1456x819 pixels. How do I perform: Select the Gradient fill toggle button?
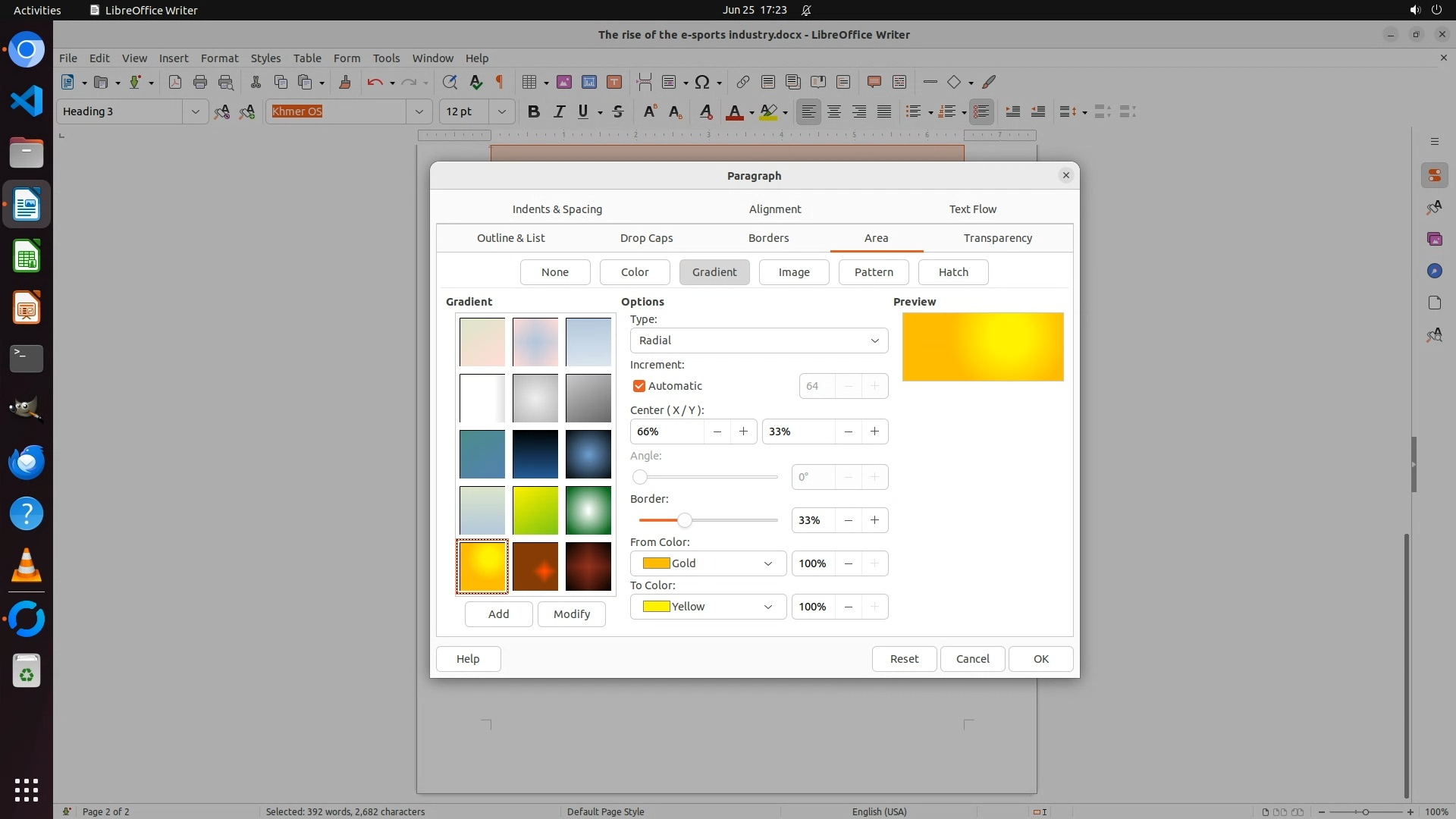pyautogui.click(x=714, y=272)
